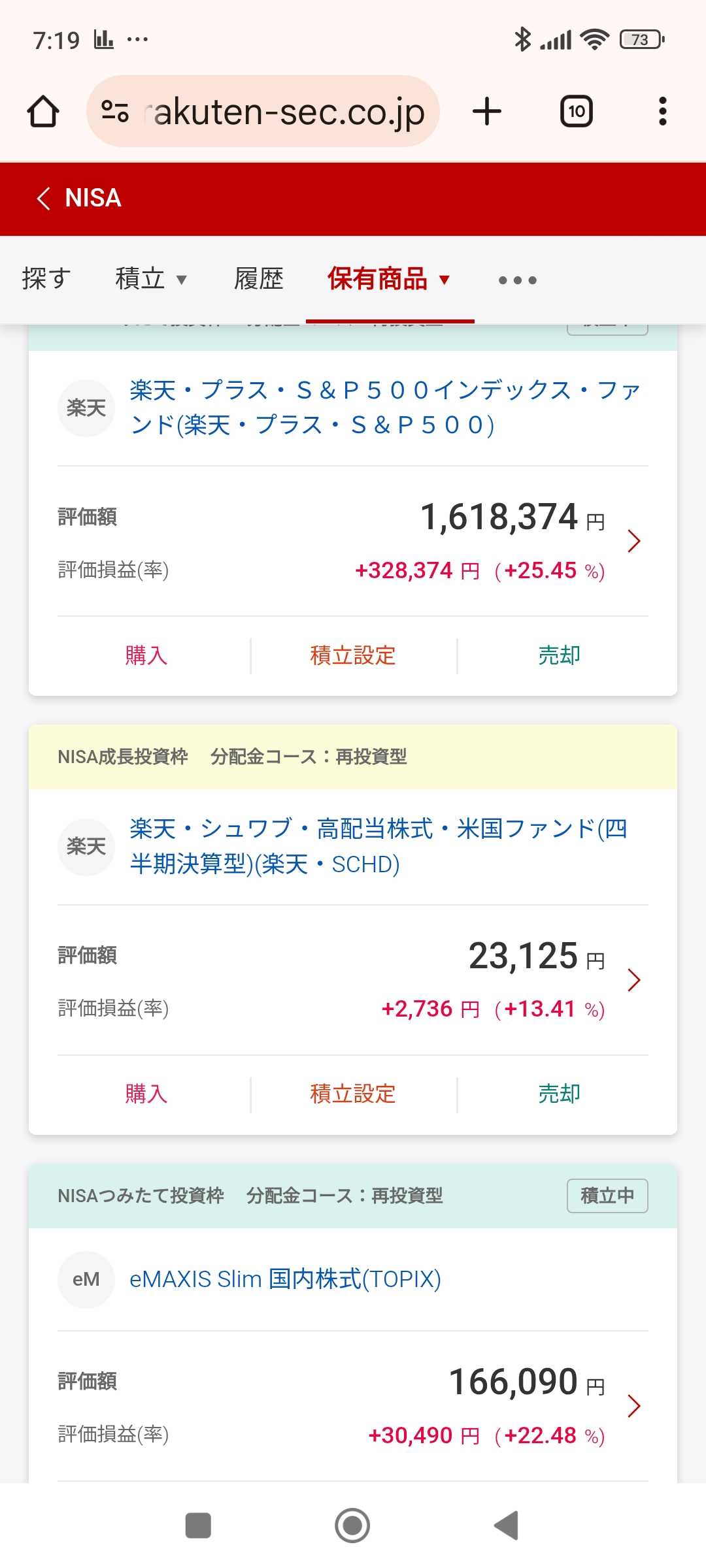Expand the 積立 dropdown menu

(x=151, y=279)
